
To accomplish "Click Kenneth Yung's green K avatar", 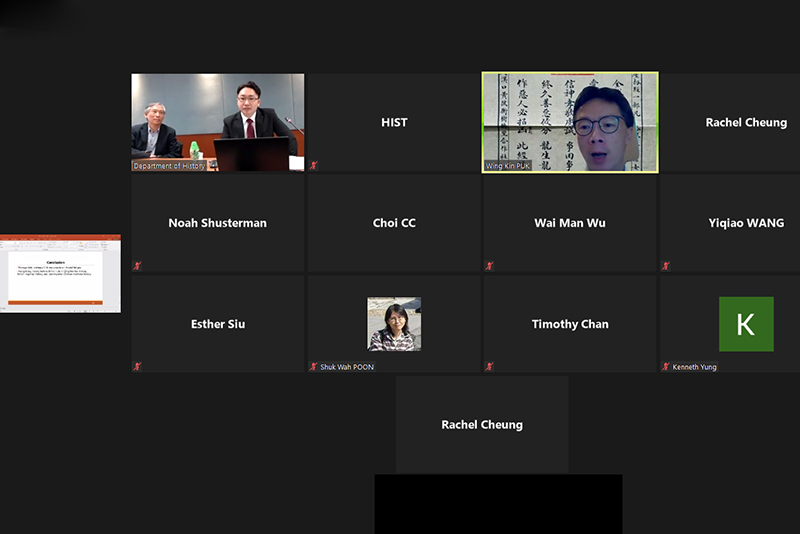I will [746, 323].
